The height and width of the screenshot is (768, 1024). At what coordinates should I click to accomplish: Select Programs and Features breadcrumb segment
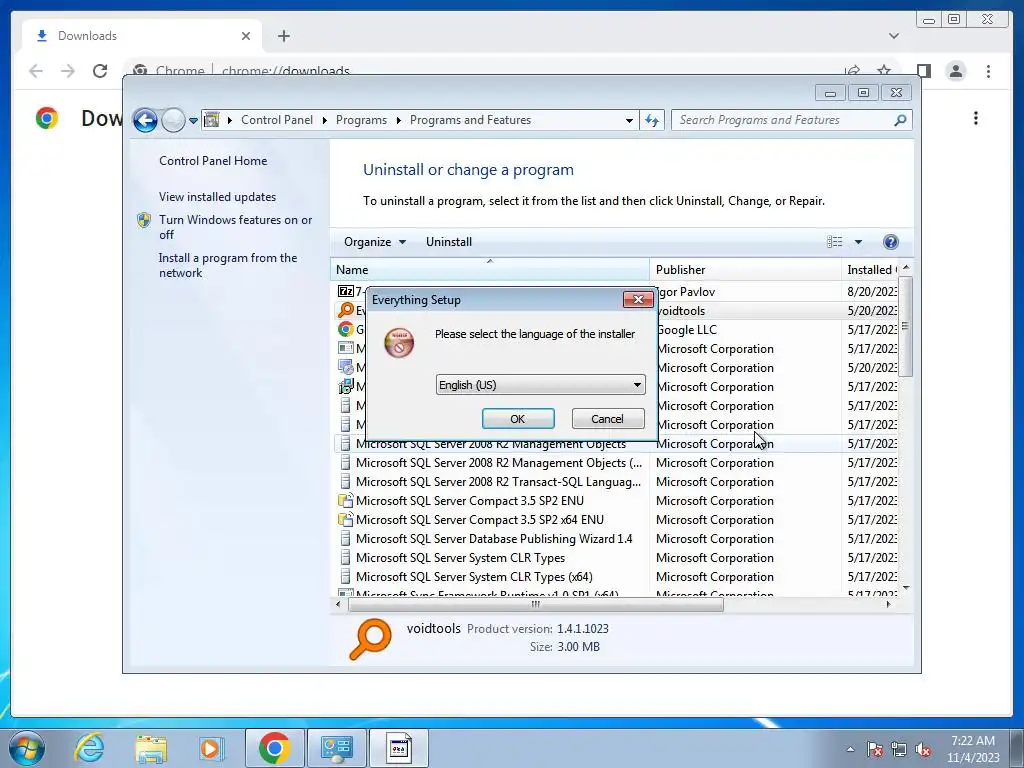[x=470, y=120]
